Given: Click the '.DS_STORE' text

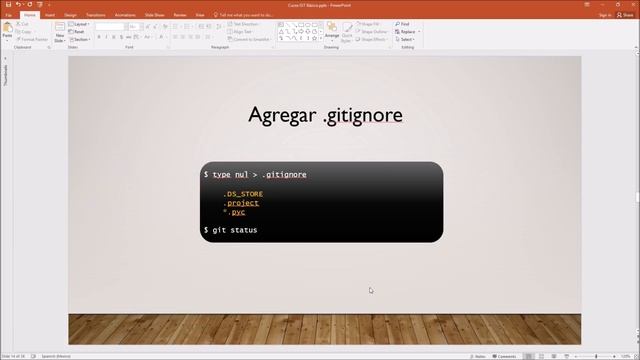Looking at the screenshot, I should point(243,194).
